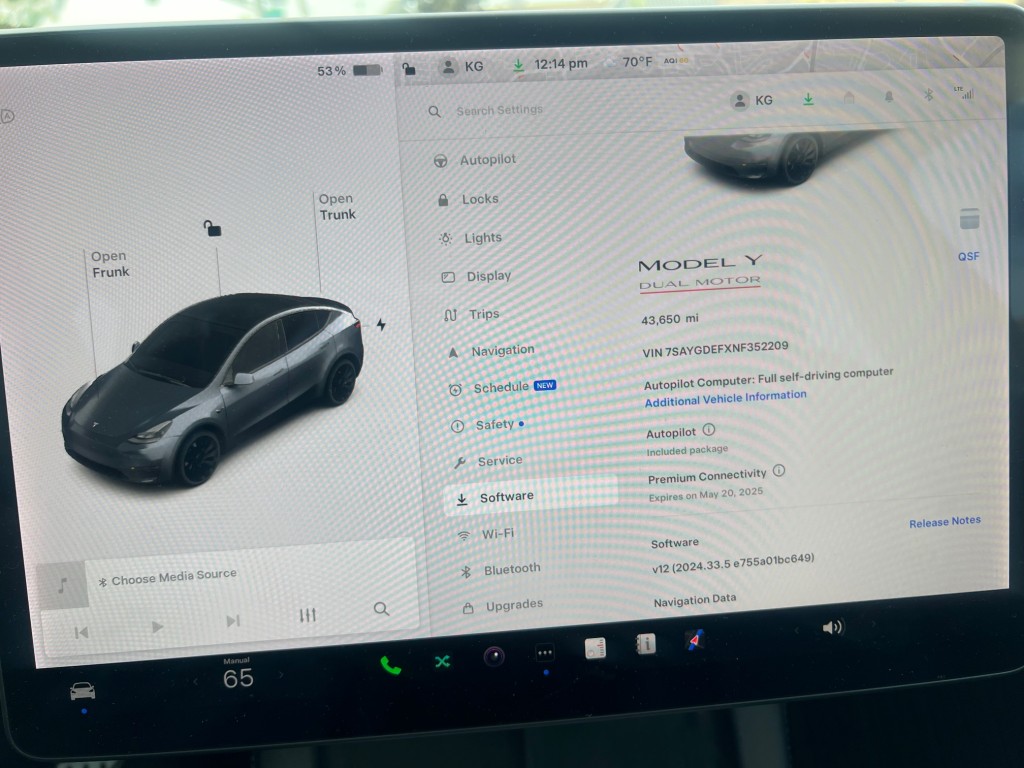Open the KG driver profile in settings header

(x=752, y=101)
